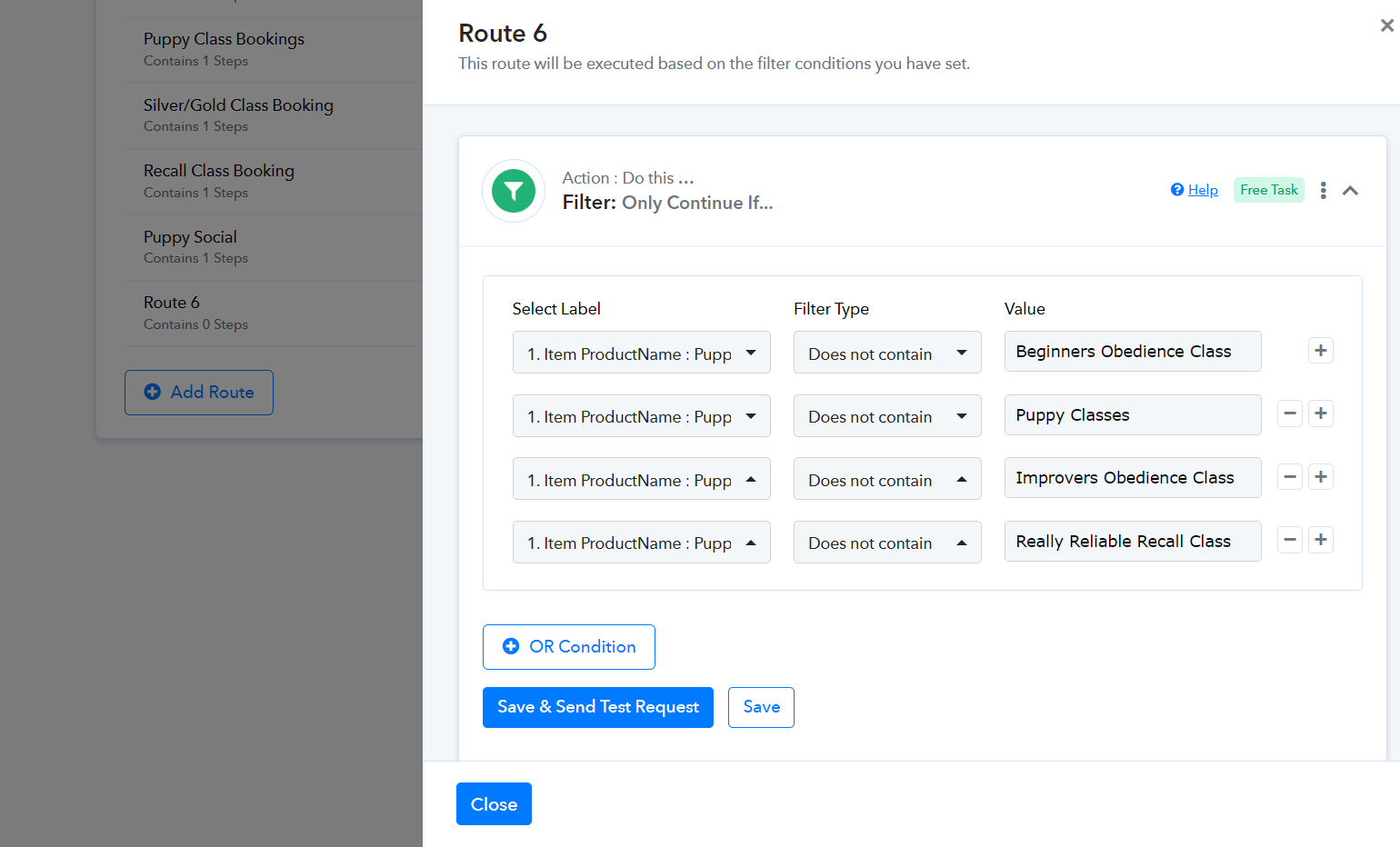Add condition after Puppy Classes row
Screen dimensions: 1400x847
coord(1321,414)
